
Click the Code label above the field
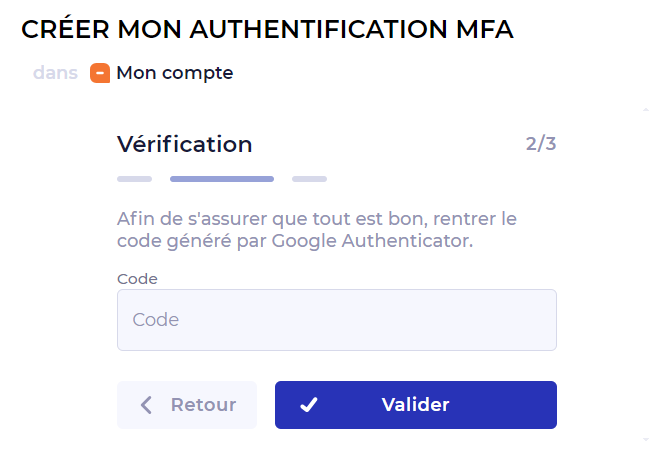[137, 279]
